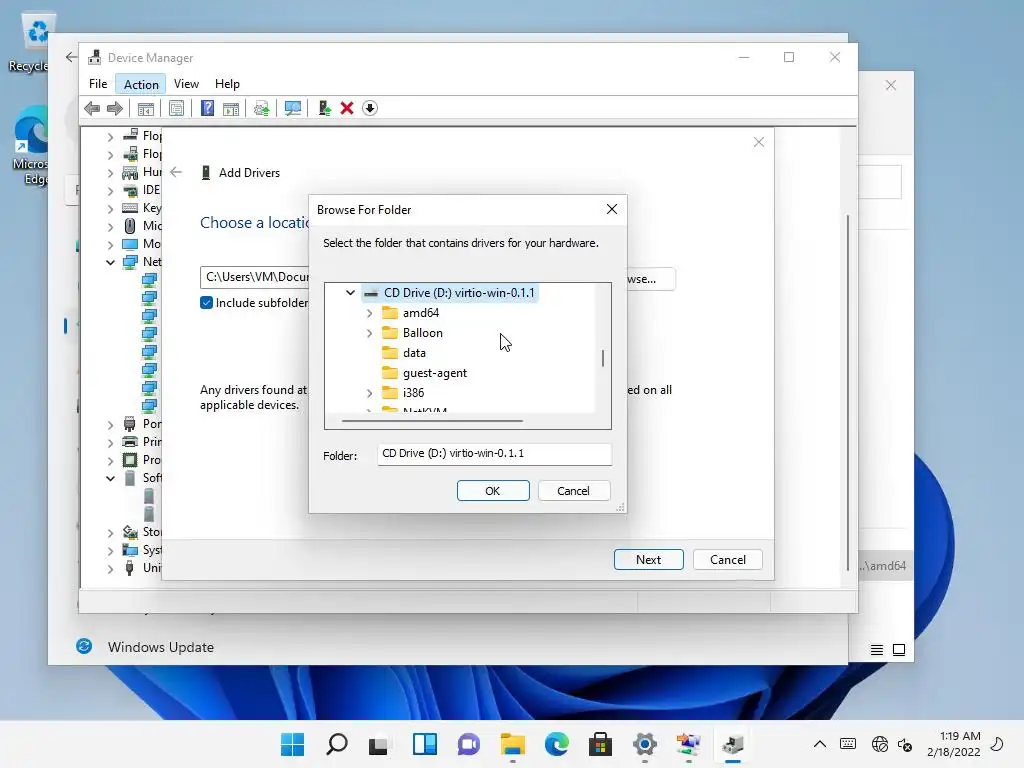Close the Browse For Folder dialog
Image resolution: width=1024 pixels, height=768 pixels.
611,209
